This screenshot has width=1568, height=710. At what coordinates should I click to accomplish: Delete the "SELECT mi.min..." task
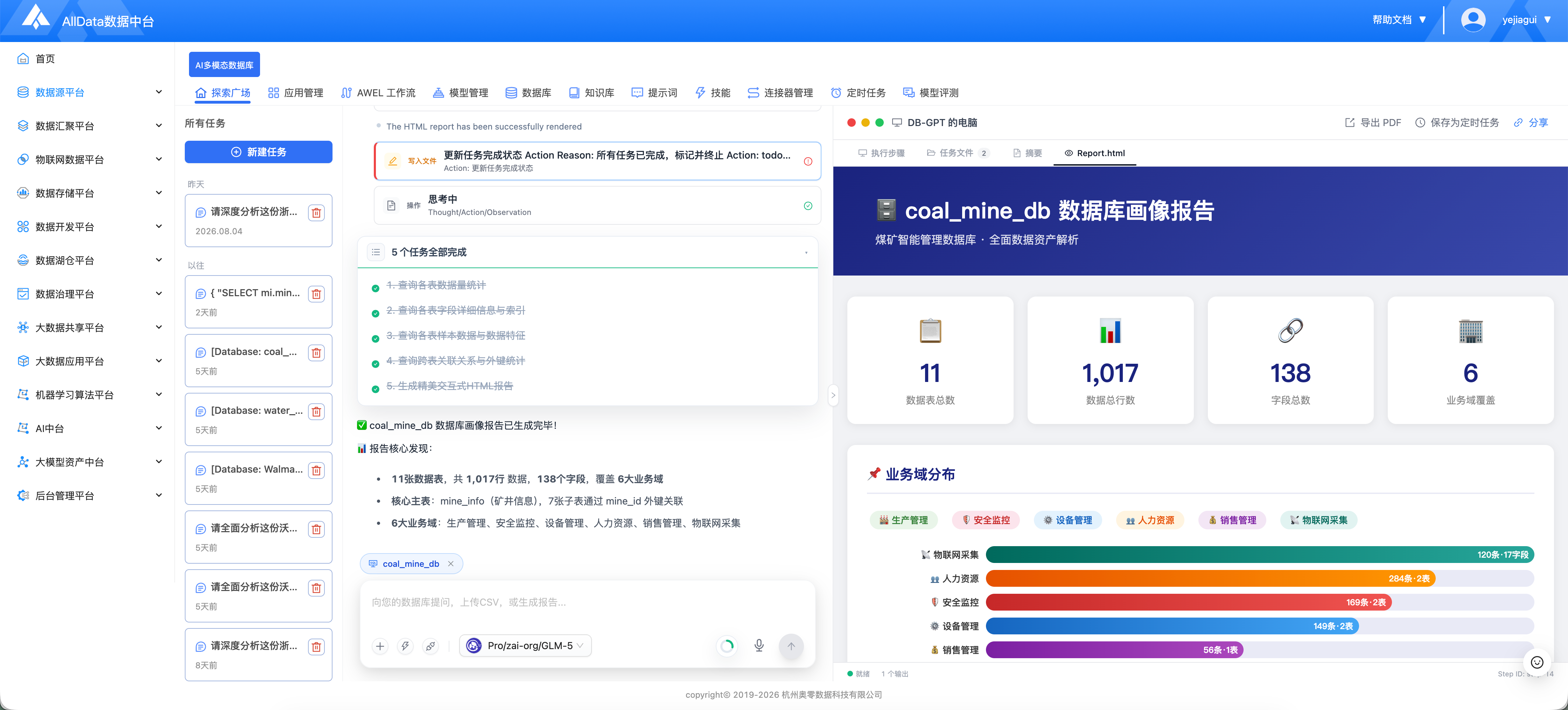[x=316, y=293]
